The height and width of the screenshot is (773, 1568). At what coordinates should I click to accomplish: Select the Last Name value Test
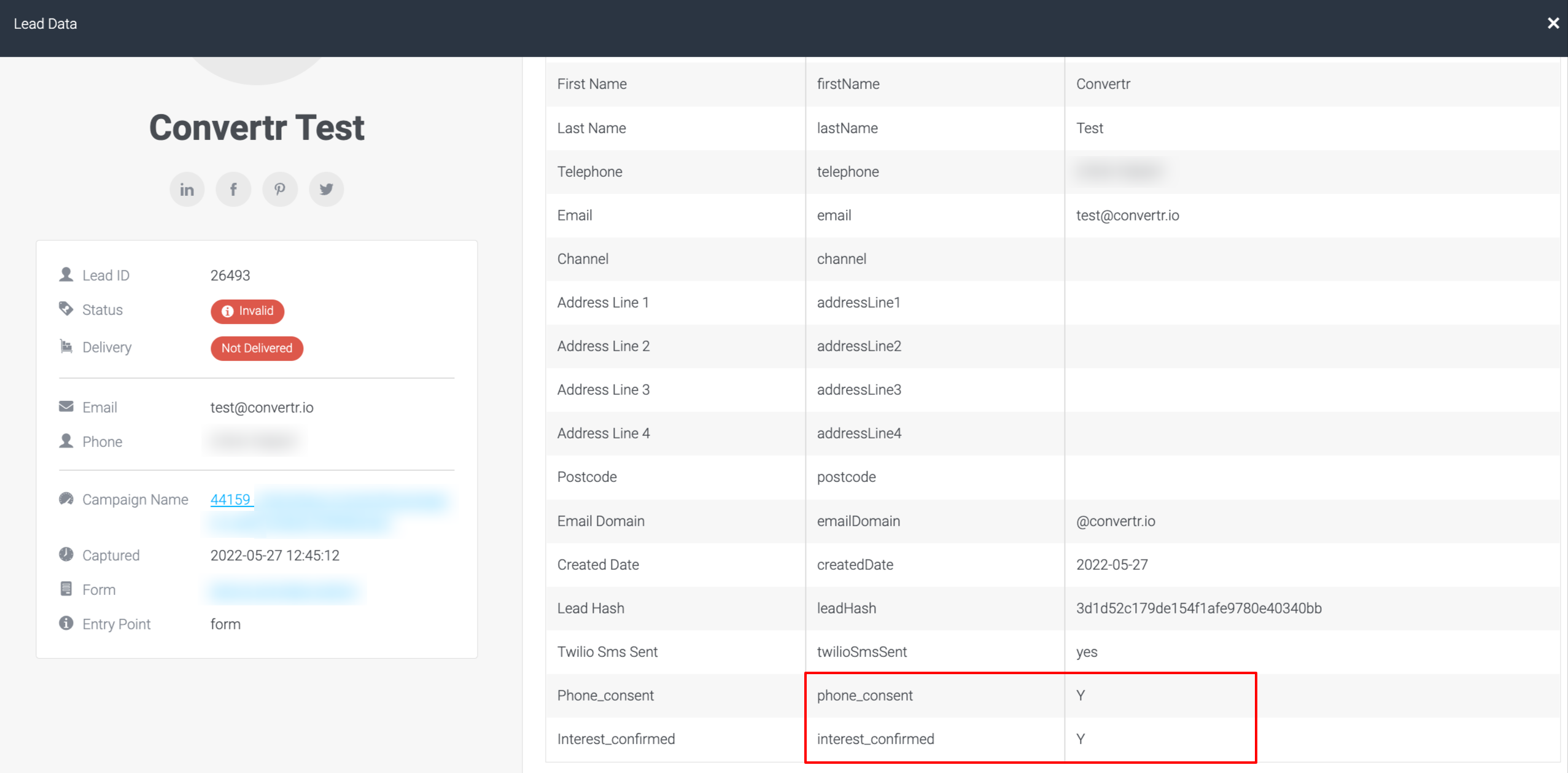1090,128
